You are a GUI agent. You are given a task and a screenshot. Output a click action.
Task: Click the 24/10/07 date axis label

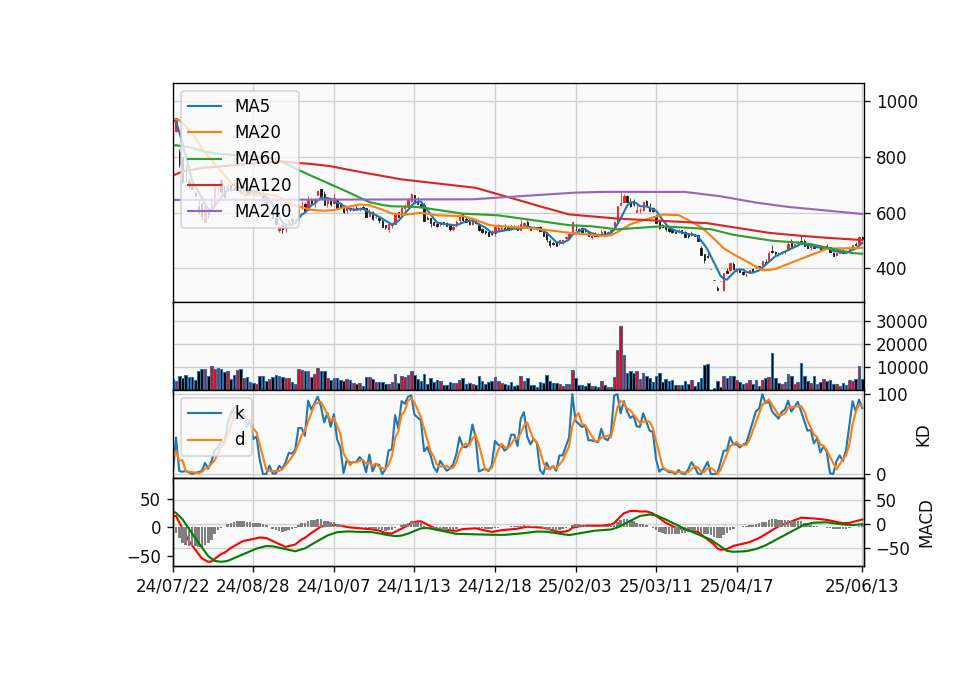334,586
